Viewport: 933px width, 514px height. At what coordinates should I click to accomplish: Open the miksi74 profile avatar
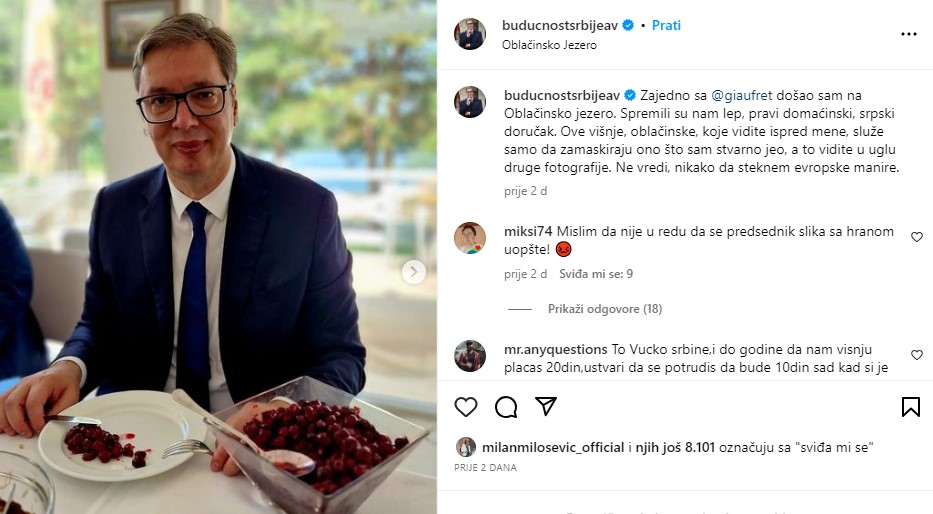click(x=470, y=238)
